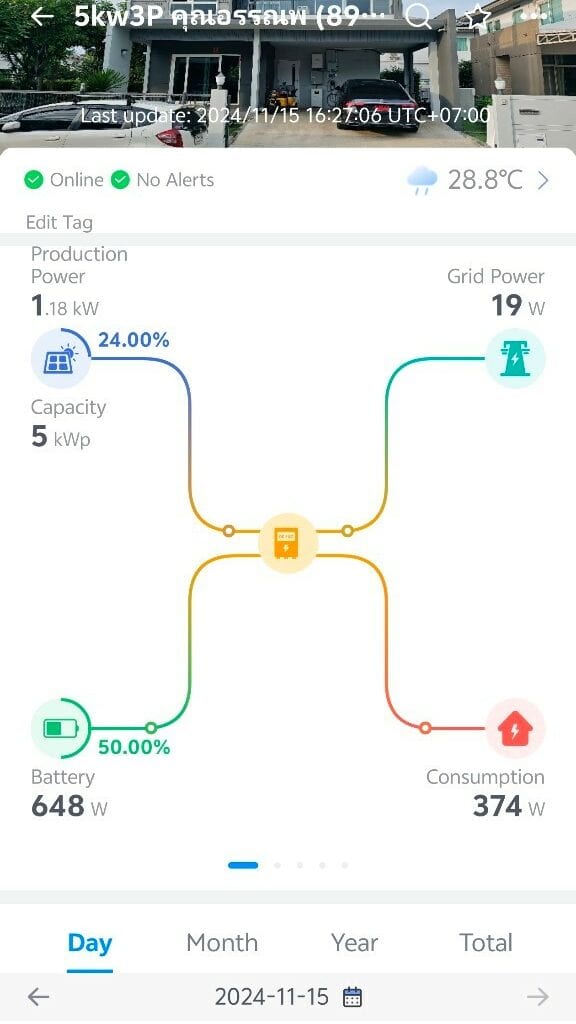576x1024 pixels.
Task: Switch to the Month tab
Action: coord(222,942)
